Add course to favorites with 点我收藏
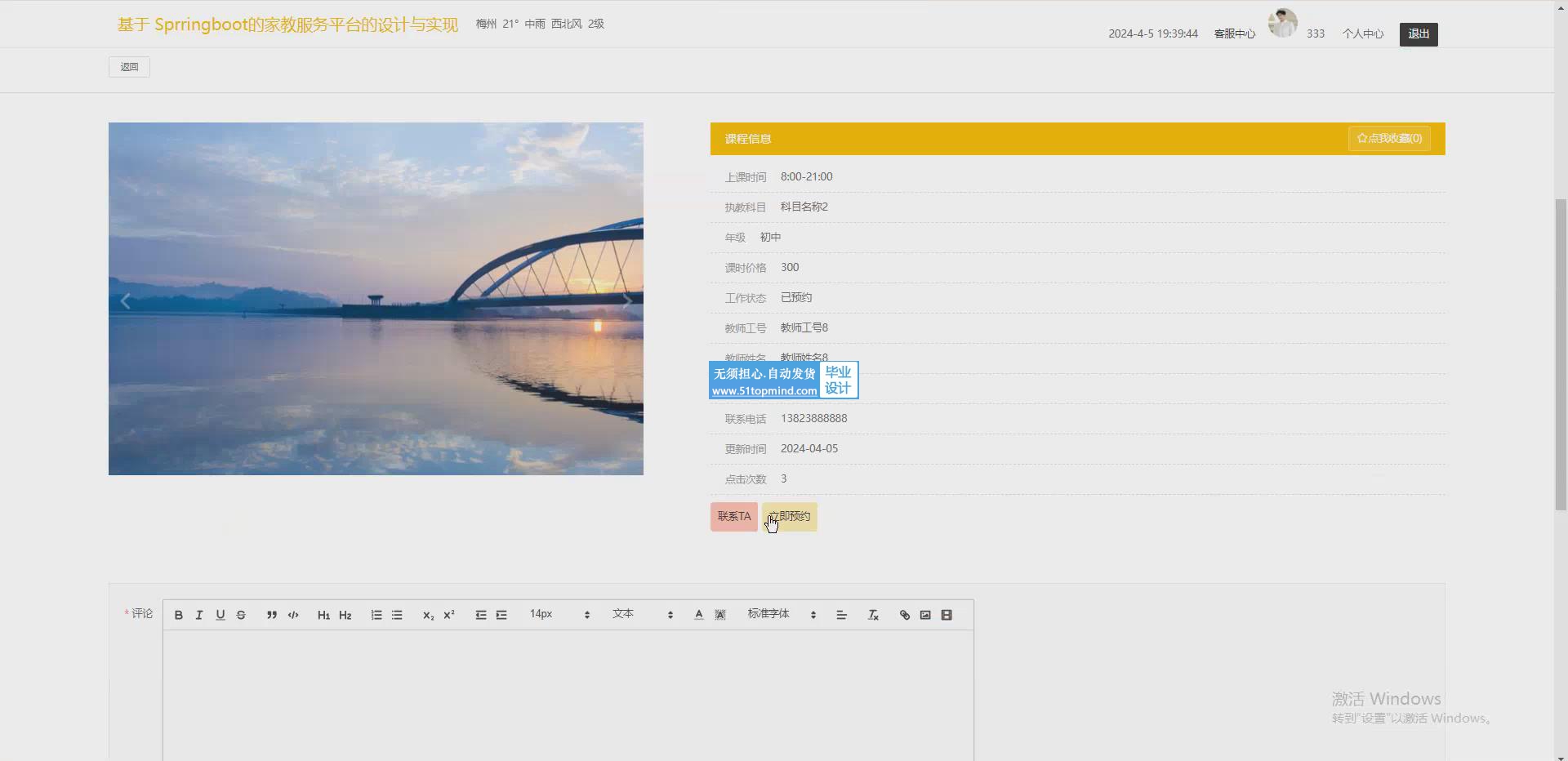 (1389, 139)
